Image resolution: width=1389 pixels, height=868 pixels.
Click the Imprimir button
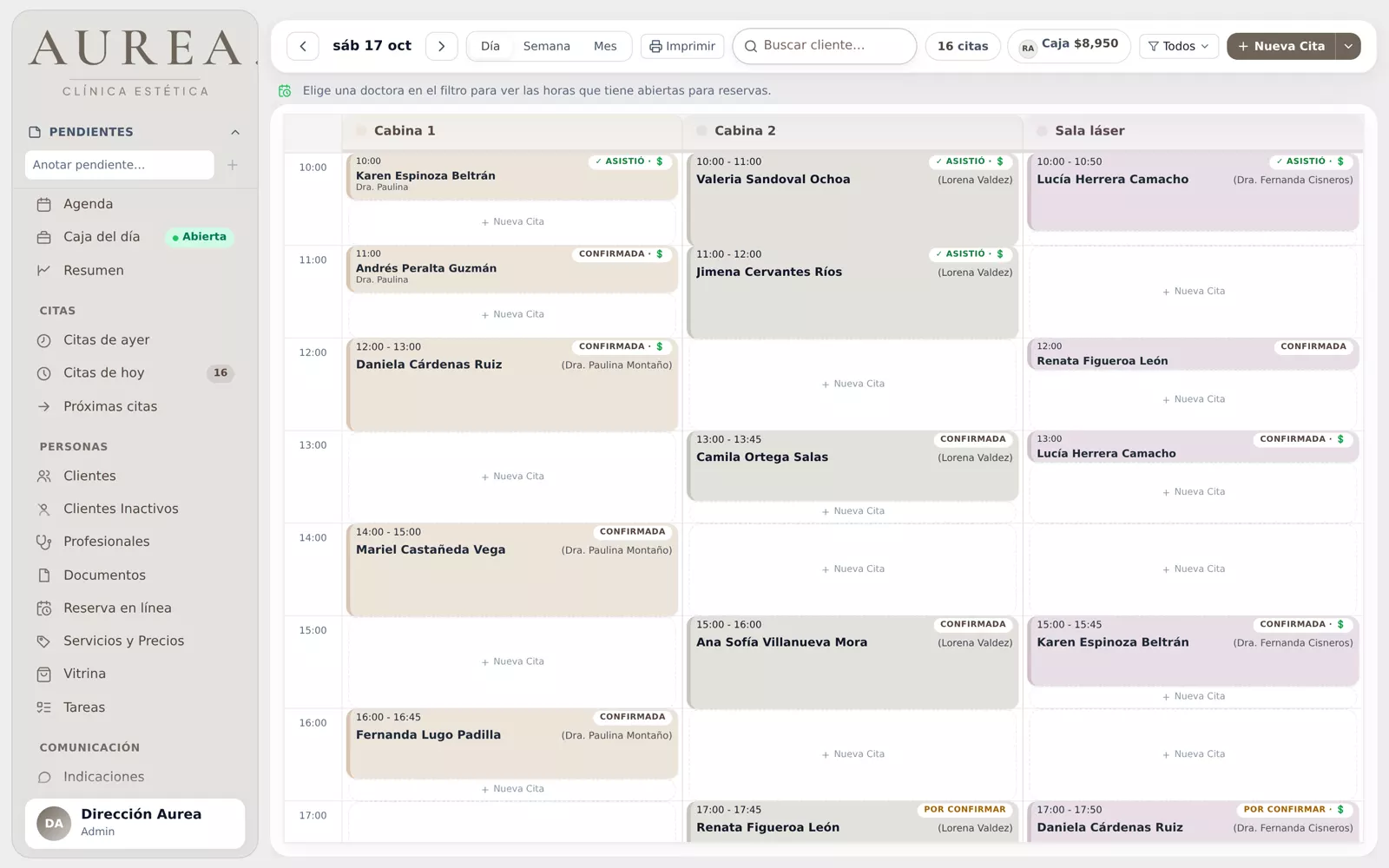(682, 46)
